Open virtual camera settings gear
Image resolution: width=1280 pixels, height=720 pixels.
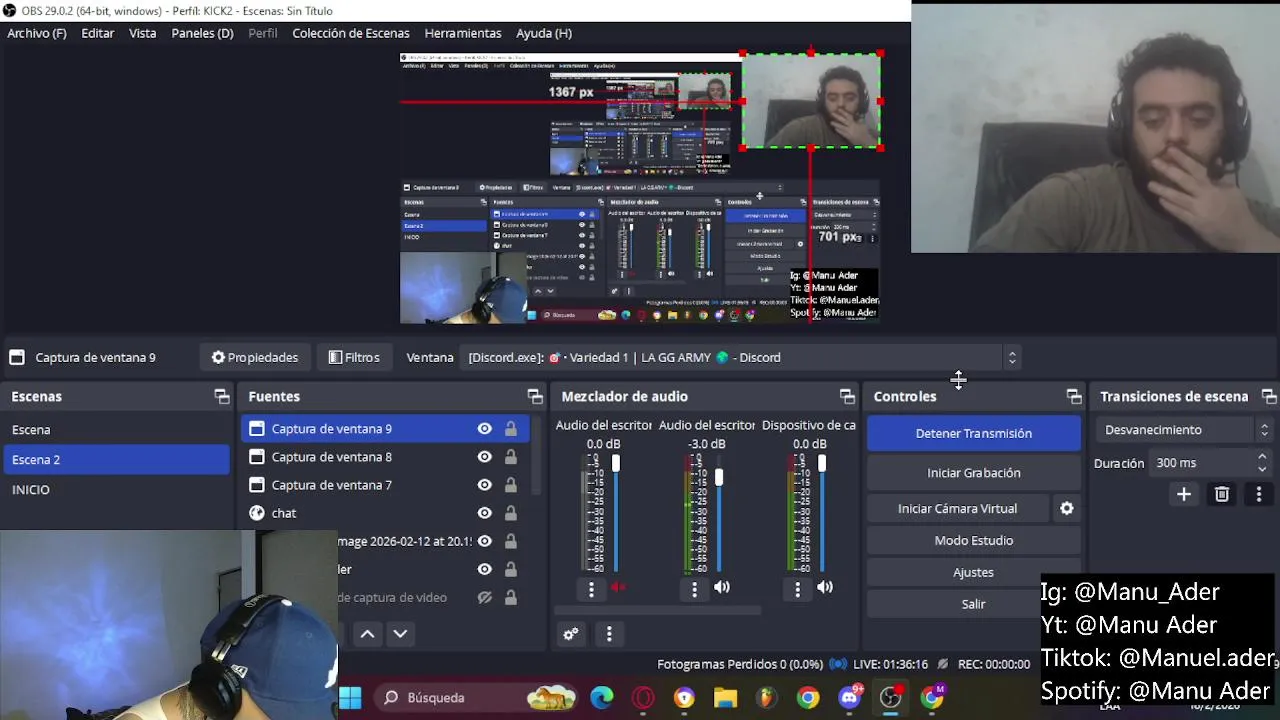pos(1067,509)
